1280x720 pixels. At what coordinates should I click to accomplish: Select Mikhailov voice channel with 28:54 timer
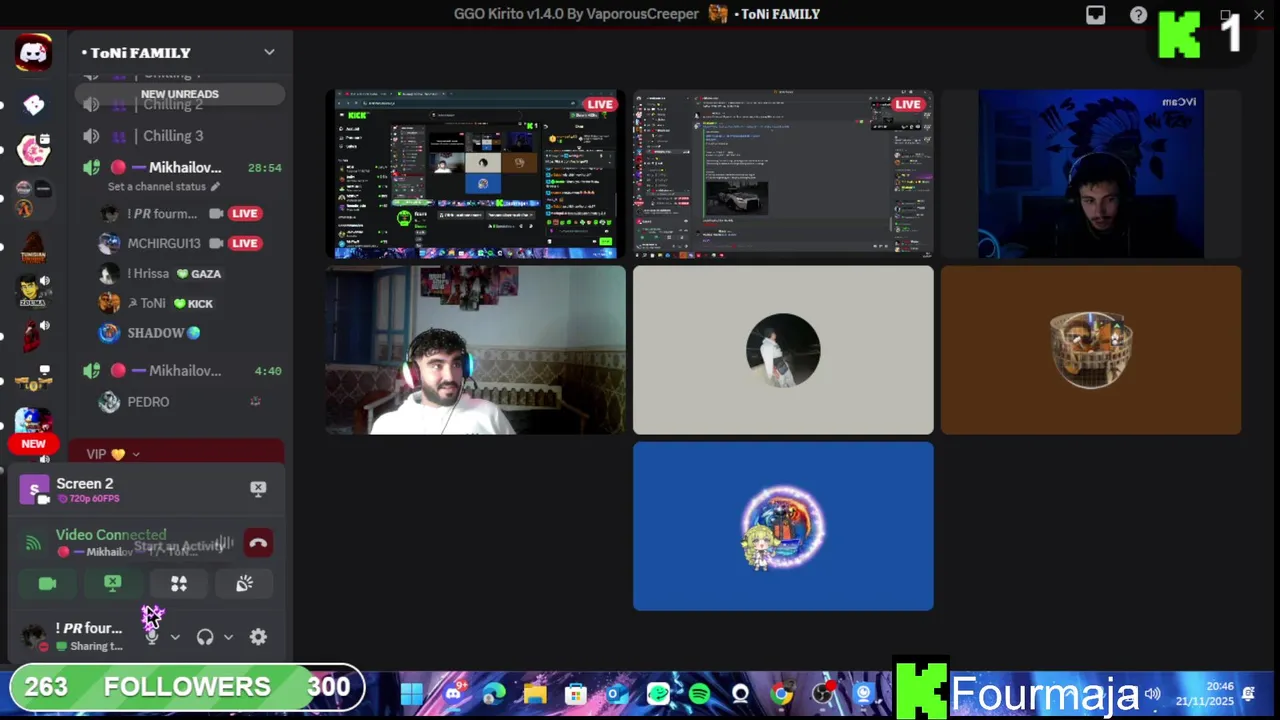tap(180, 168)
